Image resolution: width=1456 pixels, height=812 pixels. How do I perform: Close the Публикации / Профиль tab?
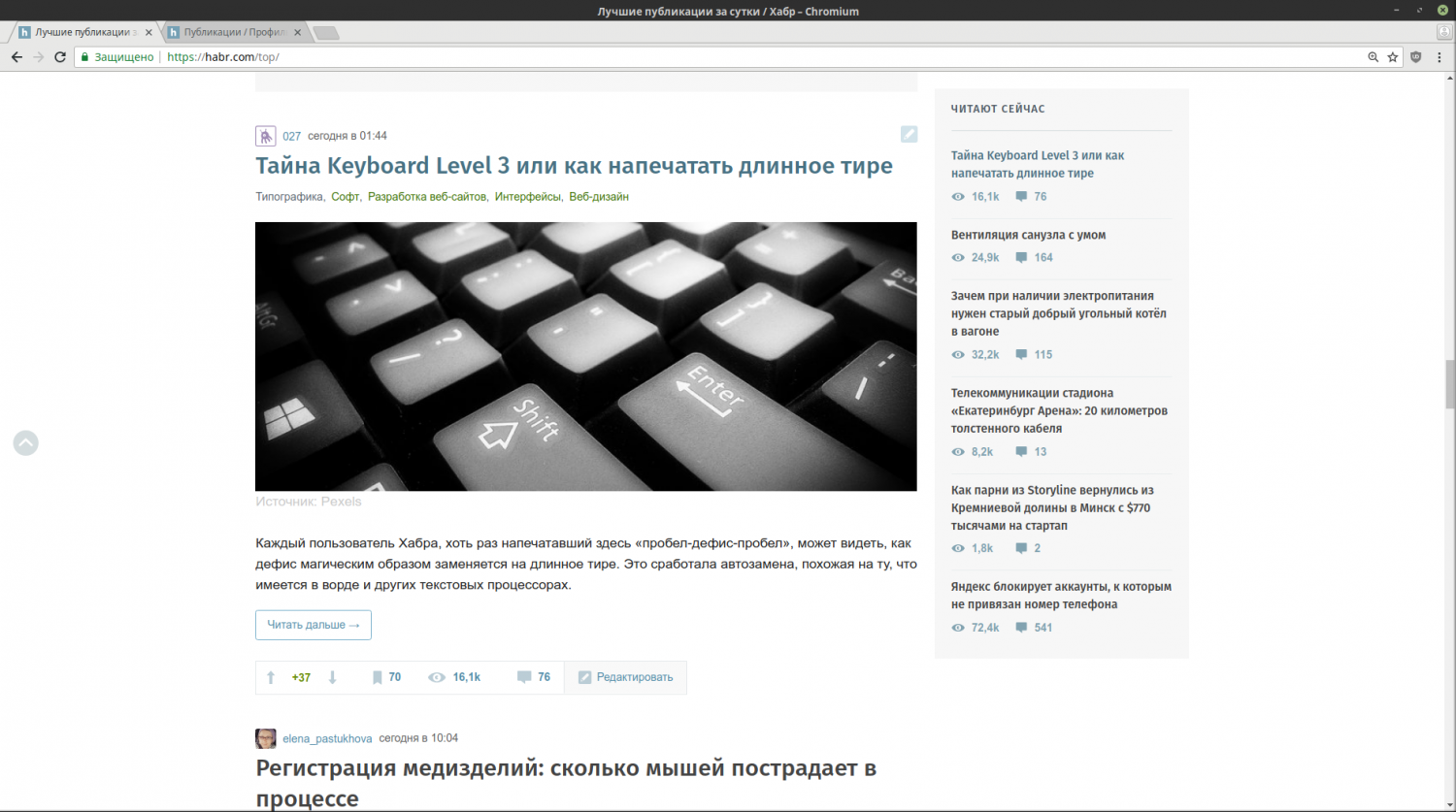point(297,32)
